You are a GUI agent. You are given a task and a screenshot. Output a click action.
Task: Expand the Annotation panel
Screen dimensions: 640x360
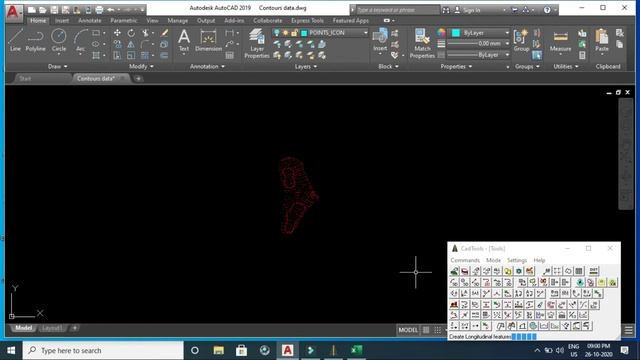[x=207, y=66]
